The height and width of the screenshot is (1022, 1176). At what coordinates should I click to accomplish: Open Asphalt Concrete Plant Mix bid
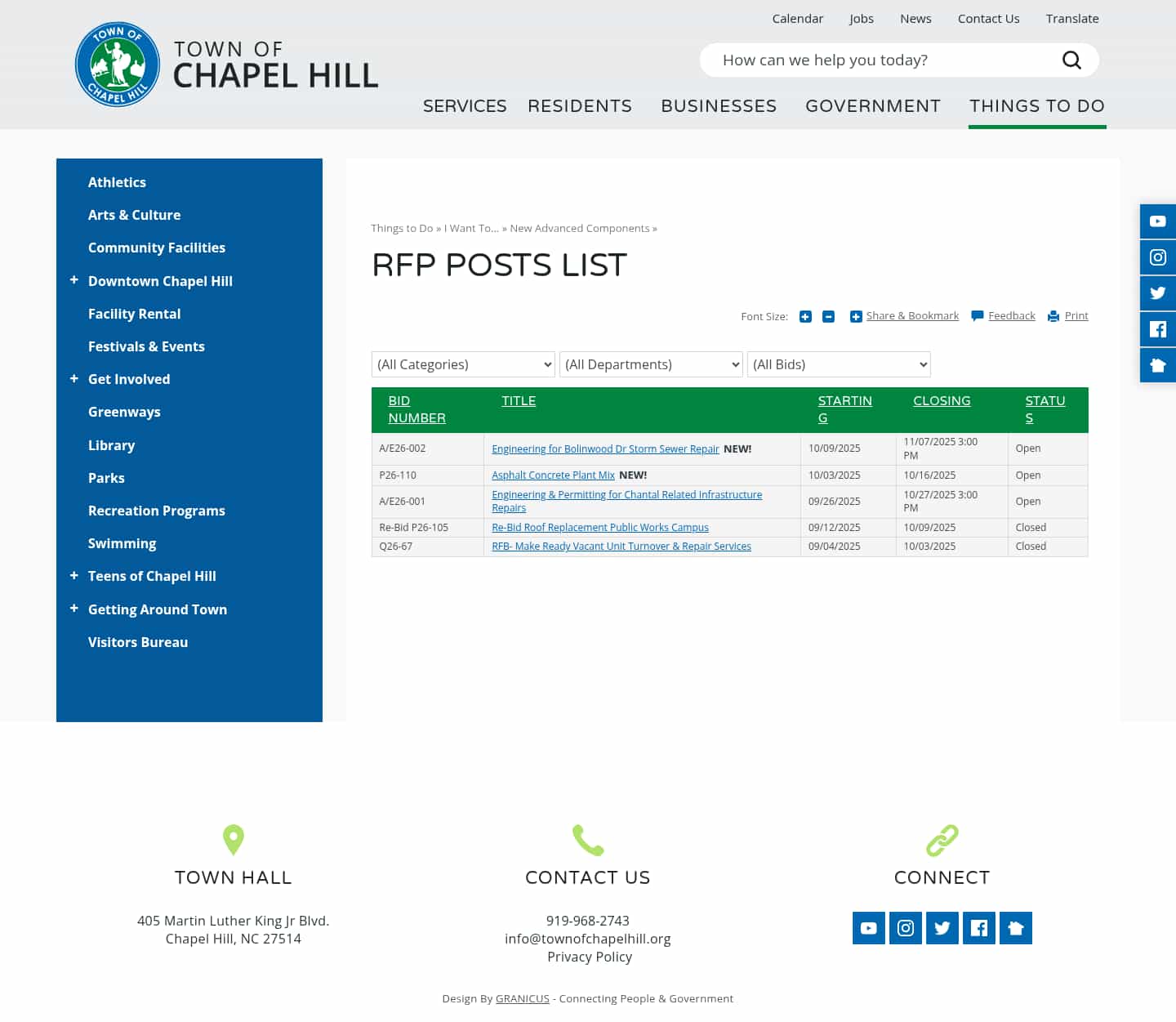coord(553,475)
